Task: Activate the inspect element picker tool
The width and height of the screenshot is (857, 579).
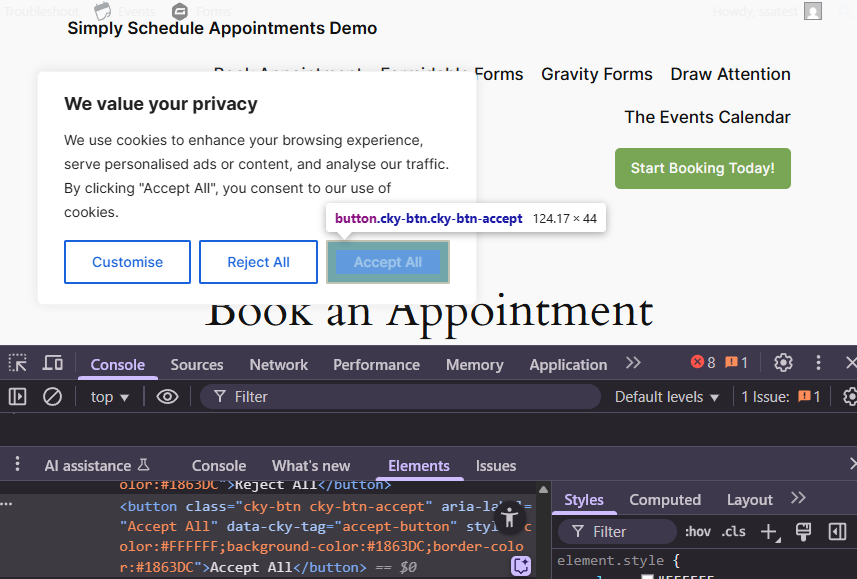Action: pyautogui.click(x=18, y=364)
